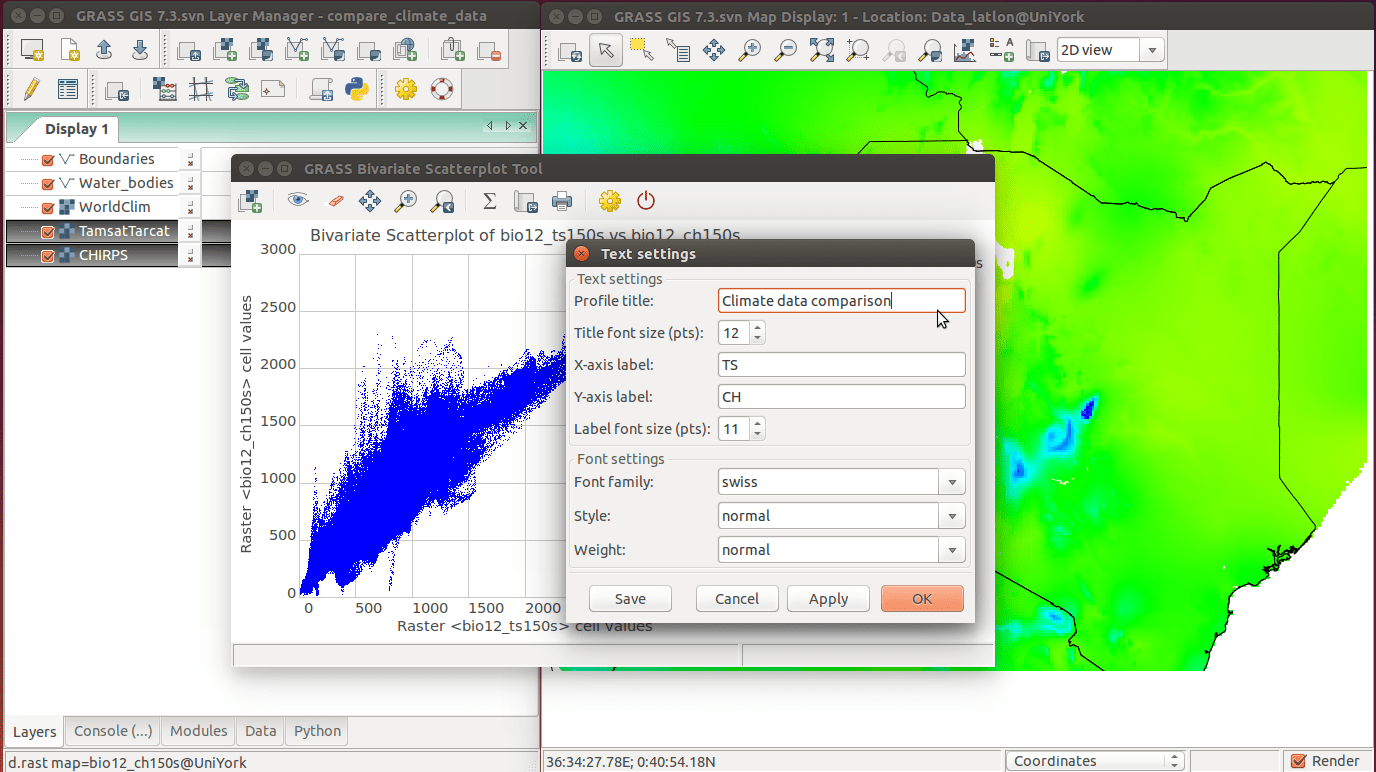This screenshot has height=772, width=1376.
Task: Disable the WorldClim layer visibility
Action: [48, 207]
